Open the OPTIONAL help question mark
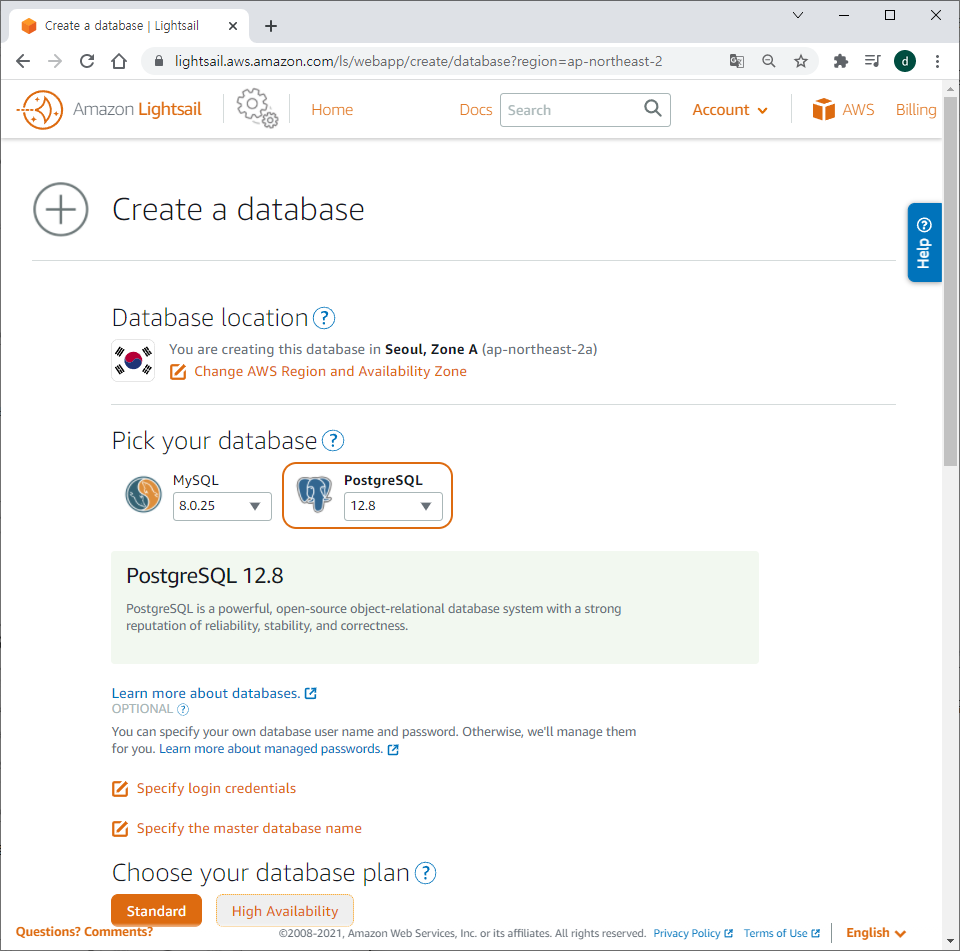The height and width of the screenshot is (951, 960). pos(183,709)
